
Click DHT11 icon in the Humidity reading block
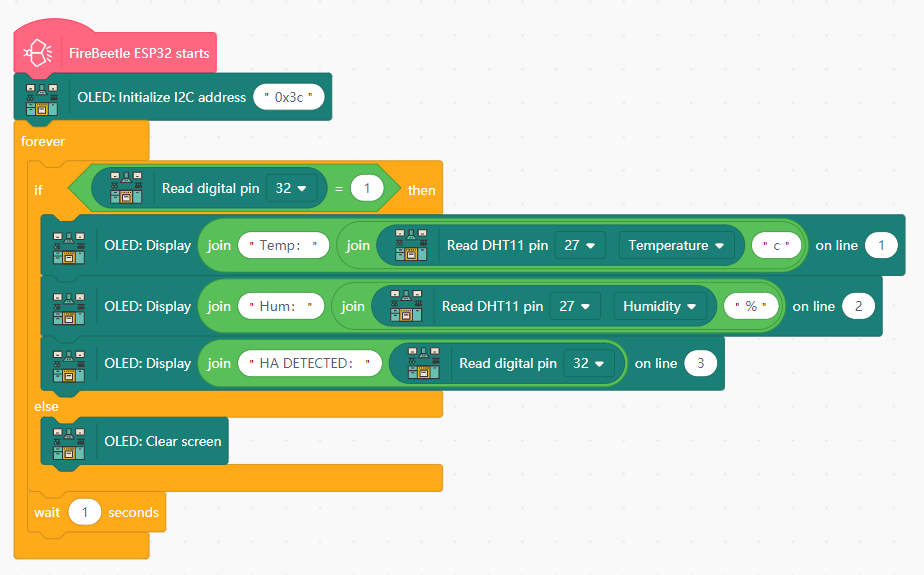click(406, 306)
